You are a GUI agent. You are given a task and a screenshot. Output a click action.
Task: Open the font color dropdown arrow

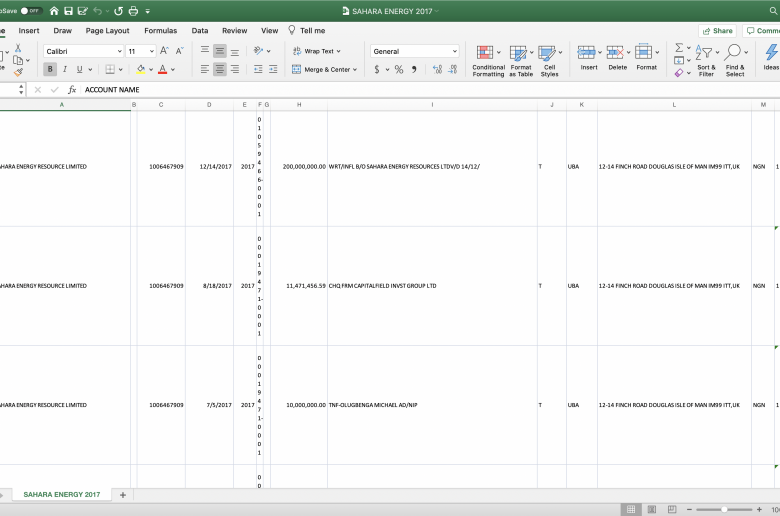click(x=173, y=70)
